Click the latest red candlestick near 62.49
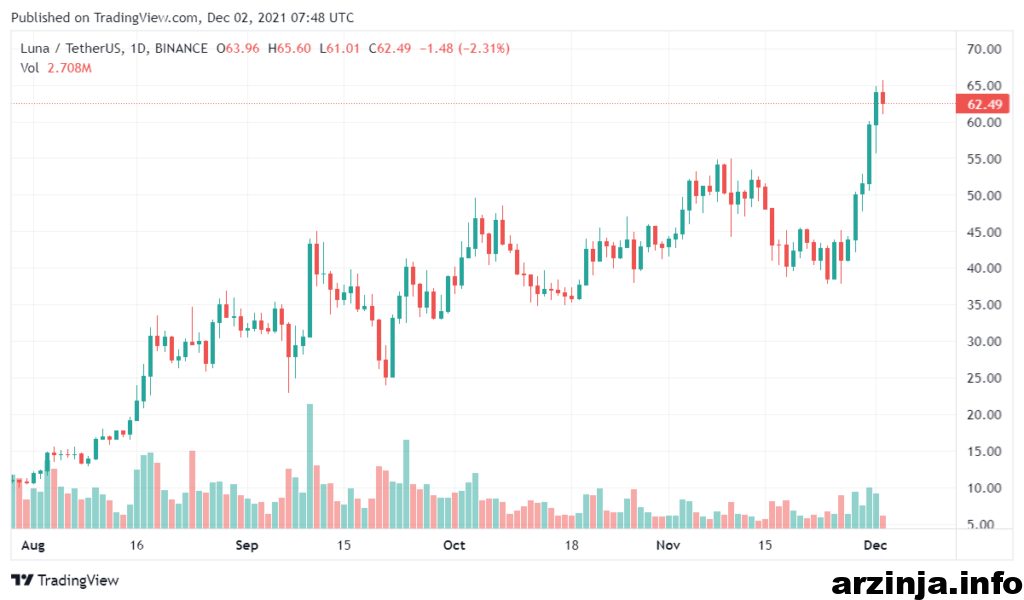Viewport: 1024px width, 600px height. pyautogui.click(x=883, y=98)
